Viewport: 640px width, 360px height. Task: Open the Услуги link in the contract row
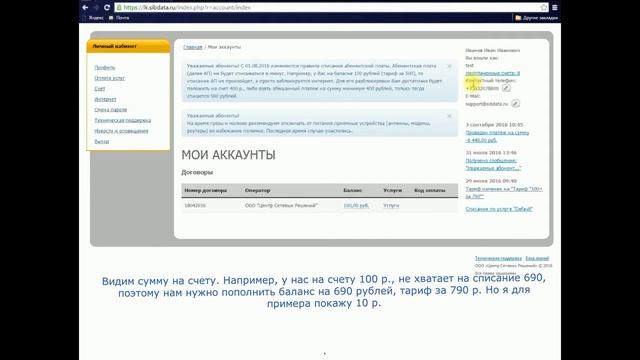coord(391,206)
